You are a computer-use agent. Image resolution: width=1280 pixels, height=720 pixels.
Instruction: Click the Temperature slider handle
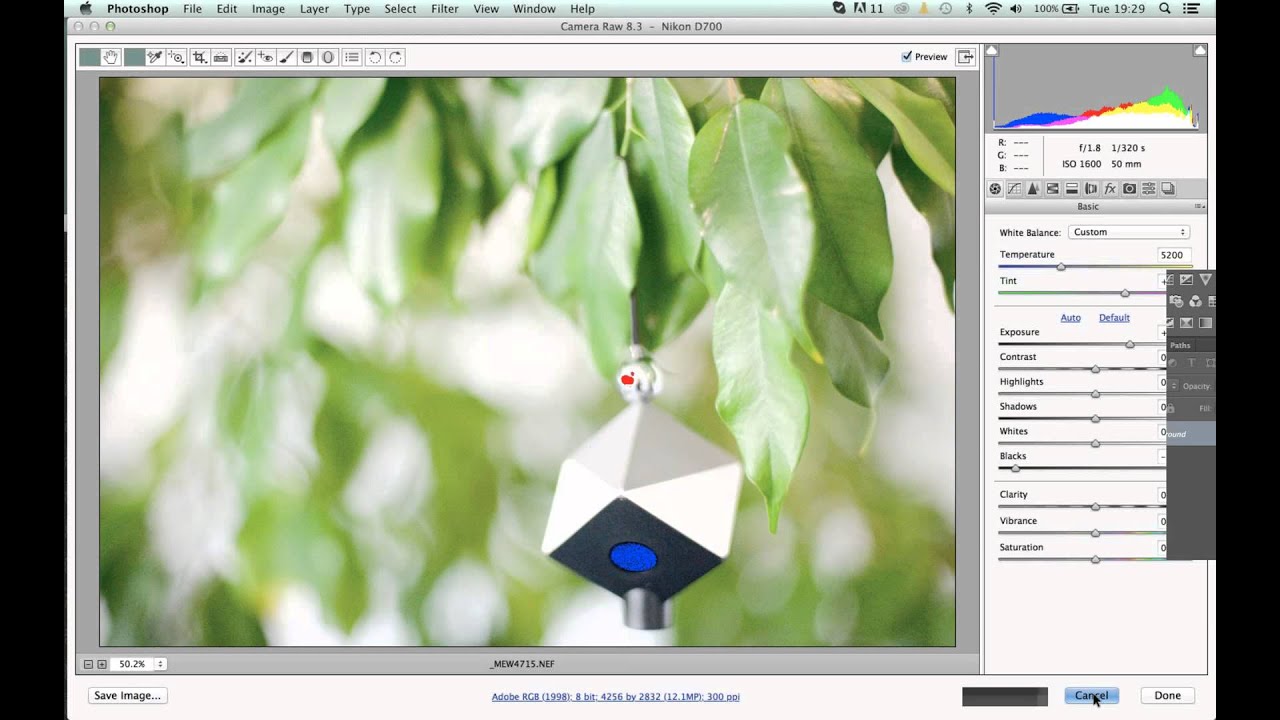[1061, 267]
